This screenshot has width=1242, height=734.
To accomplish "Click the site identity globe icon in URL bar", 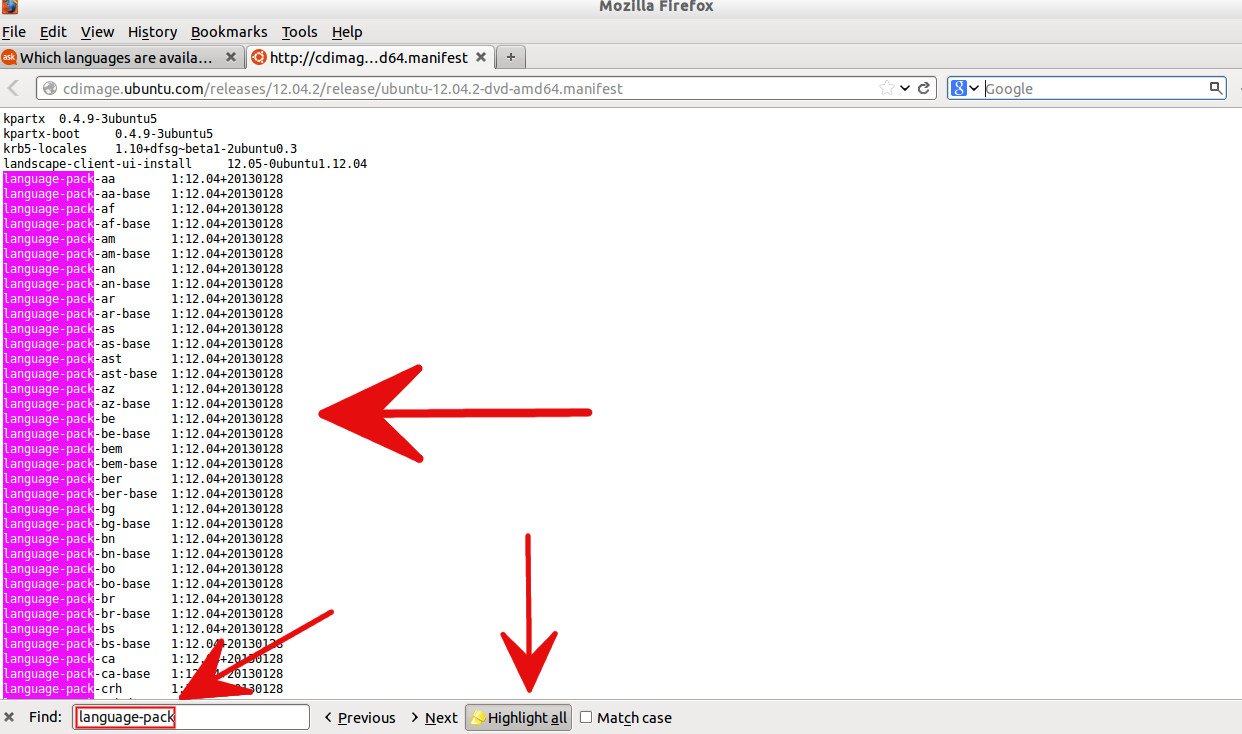I will tap(50, 88).
